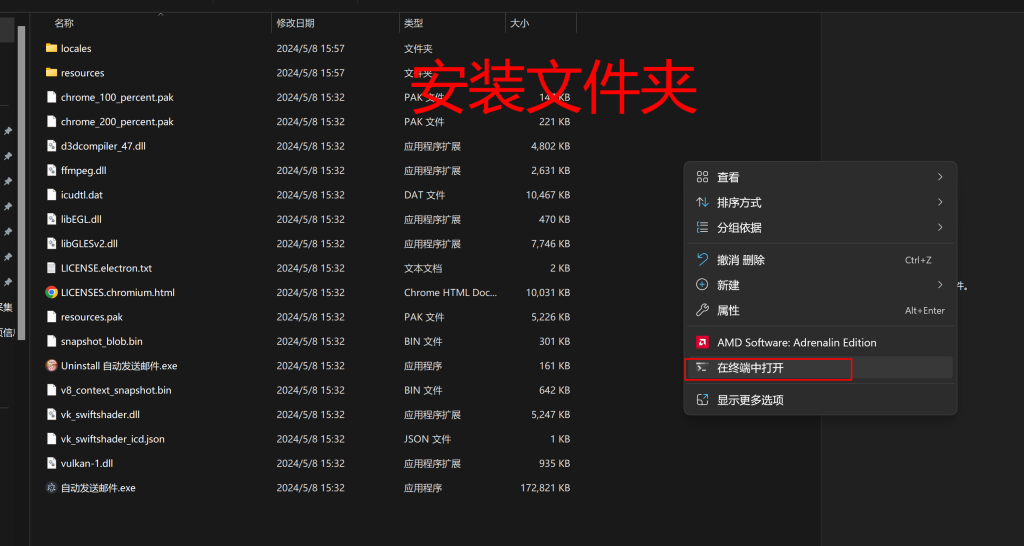Click the Chrome icon of LICENSES.chromium.html

[x=52, y=292]
